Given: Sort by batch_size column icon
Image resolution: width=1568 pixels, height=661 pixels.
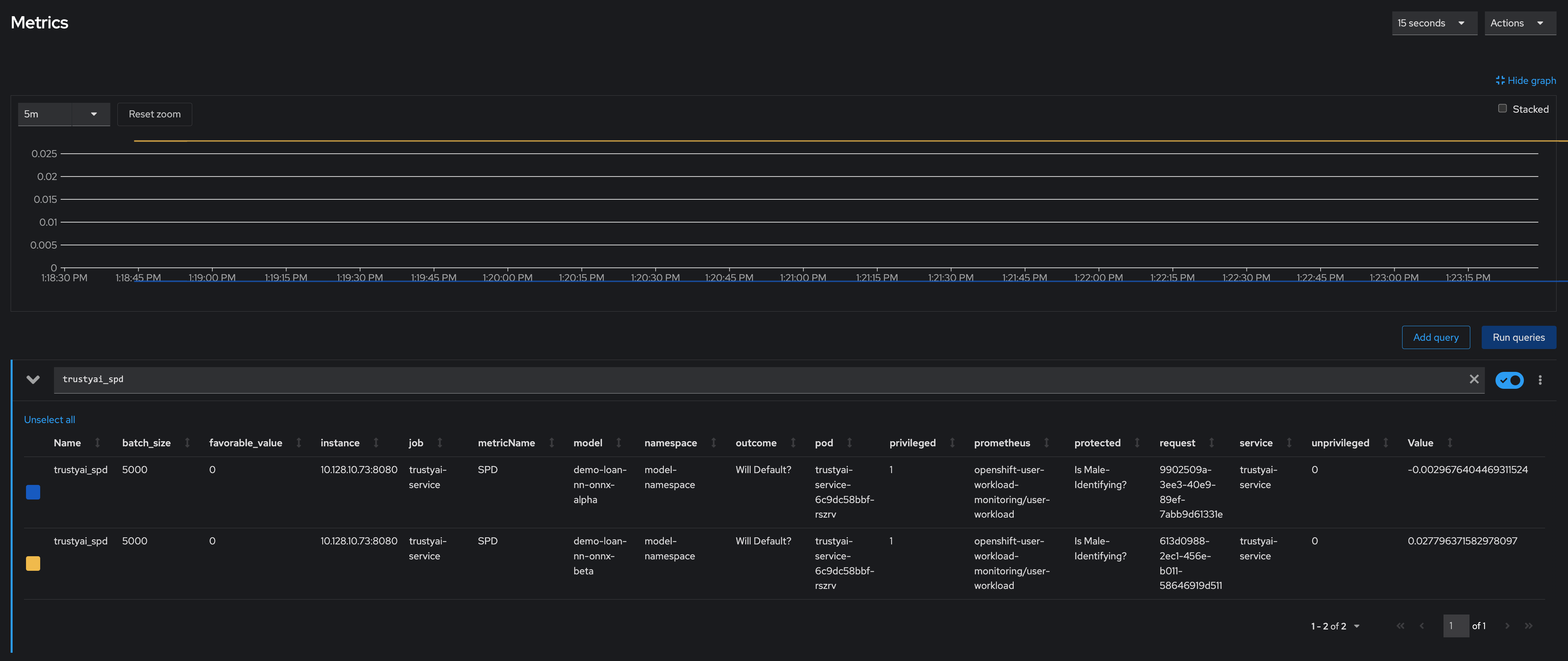Looking at the screenshot, I should coord(188,442).
